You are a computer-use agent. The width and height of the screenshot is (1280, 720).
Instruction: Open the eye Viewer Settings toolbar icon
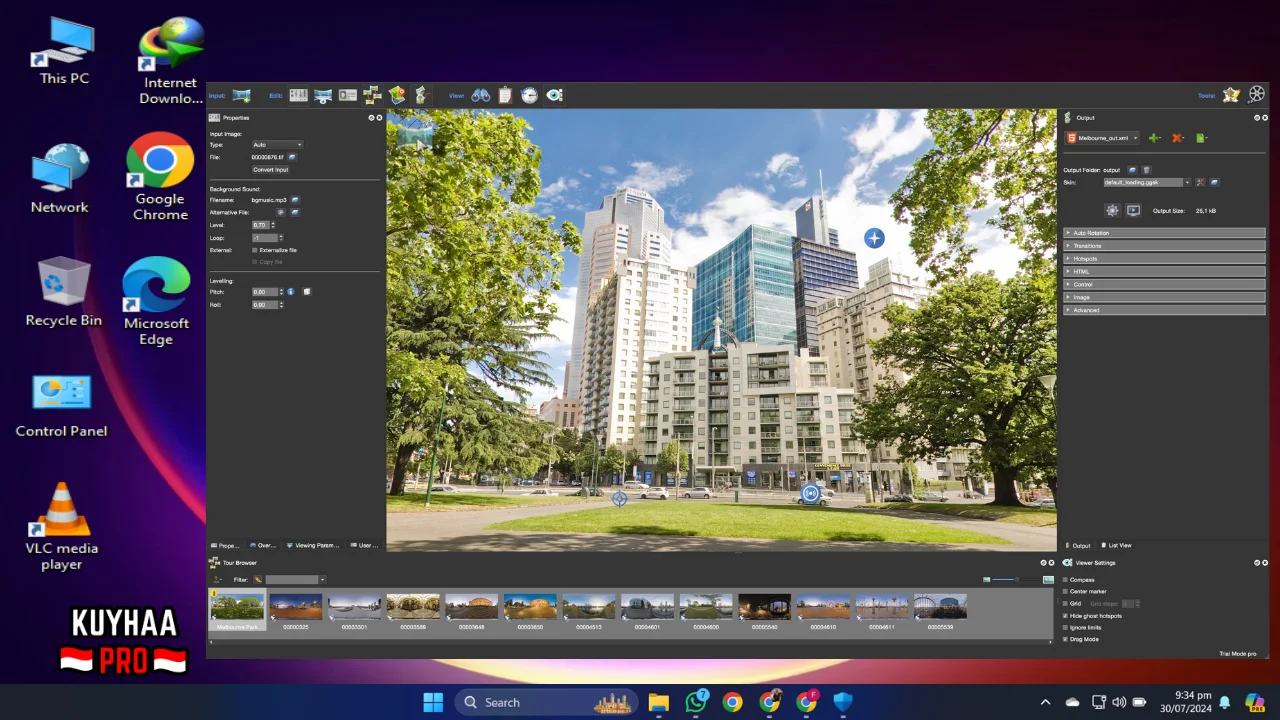(554, 95)
